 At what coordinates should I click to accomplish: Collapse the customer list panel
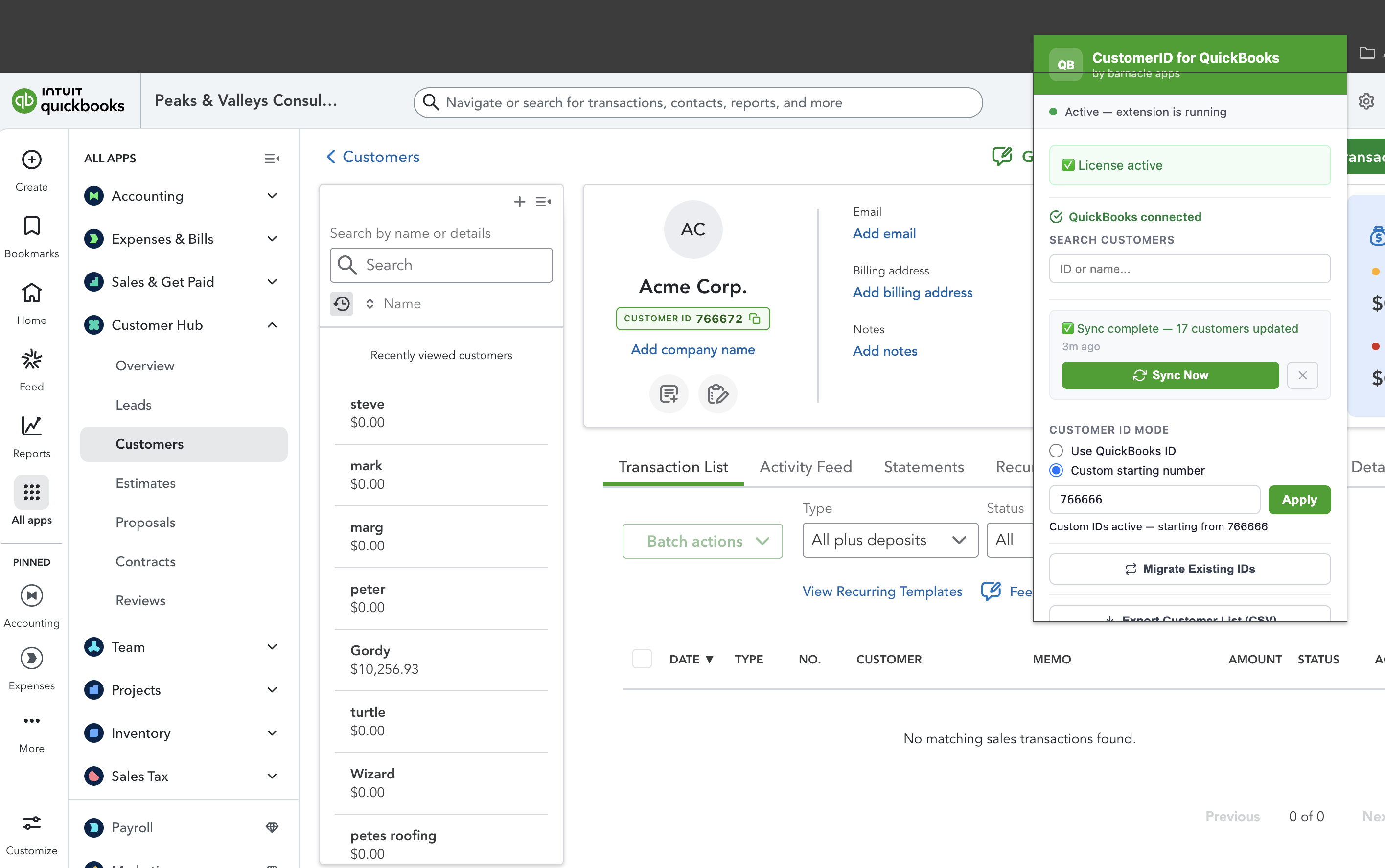(543, 202)
